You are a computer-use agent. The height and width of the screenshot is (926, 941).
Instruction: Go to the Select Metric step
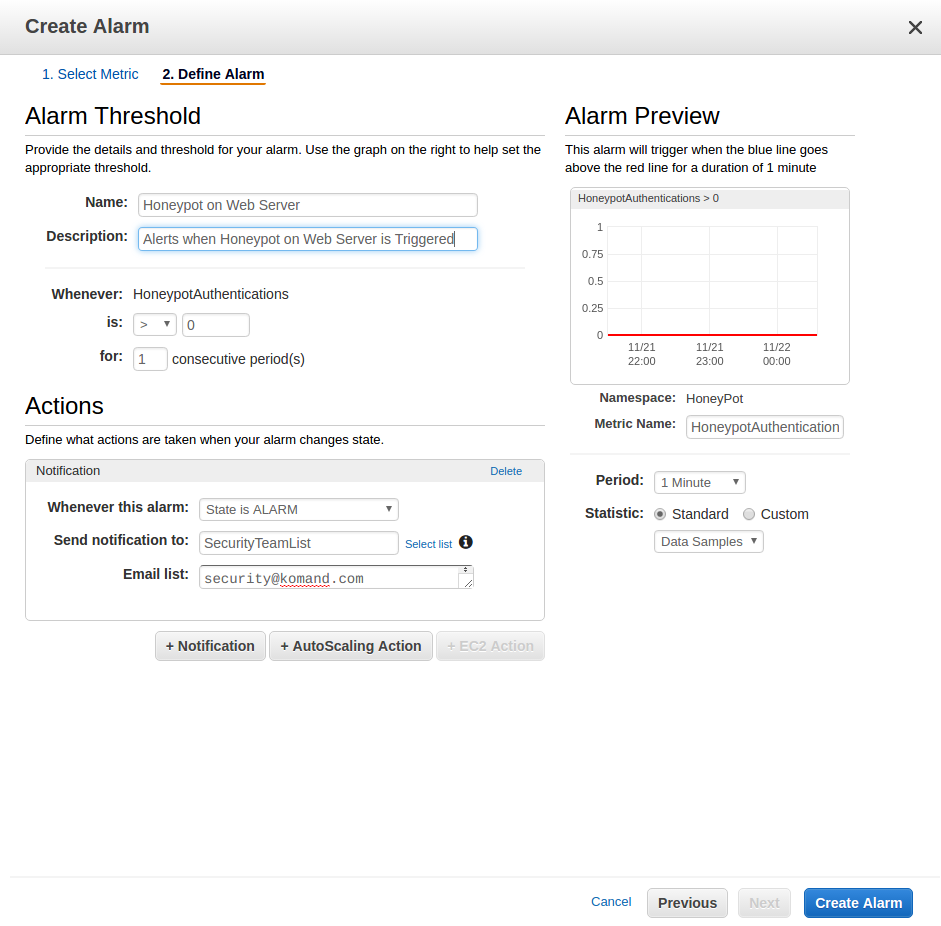[x=90, y=74]
